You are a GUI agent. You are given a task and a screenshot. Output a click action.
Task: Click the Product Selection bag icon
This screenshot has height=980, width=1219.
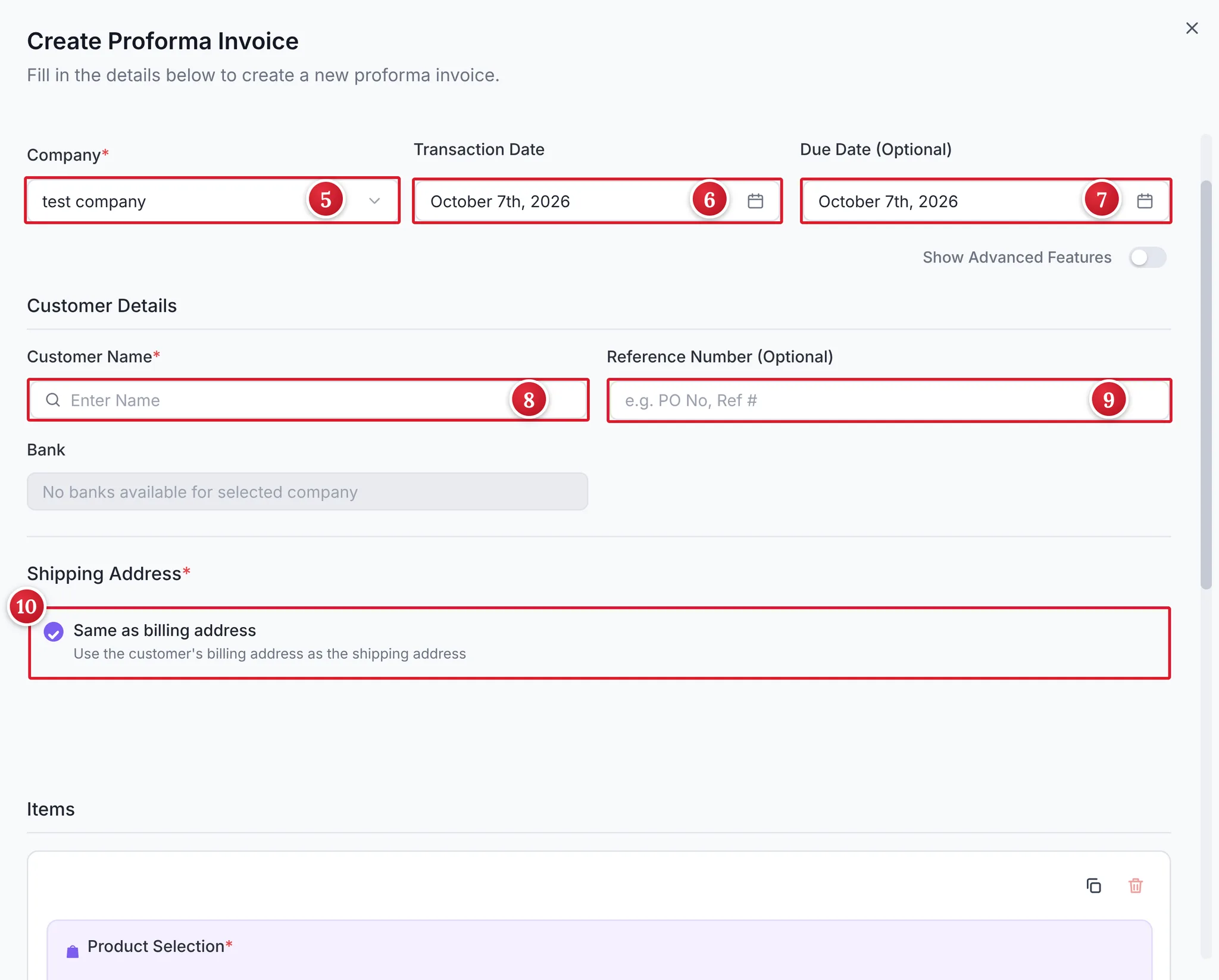click(73, 951)
